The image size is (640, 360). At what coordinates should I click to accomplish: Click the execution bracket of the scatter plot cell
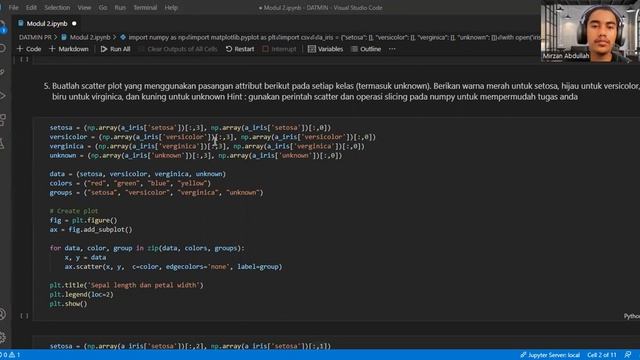[x=24, y=316]
